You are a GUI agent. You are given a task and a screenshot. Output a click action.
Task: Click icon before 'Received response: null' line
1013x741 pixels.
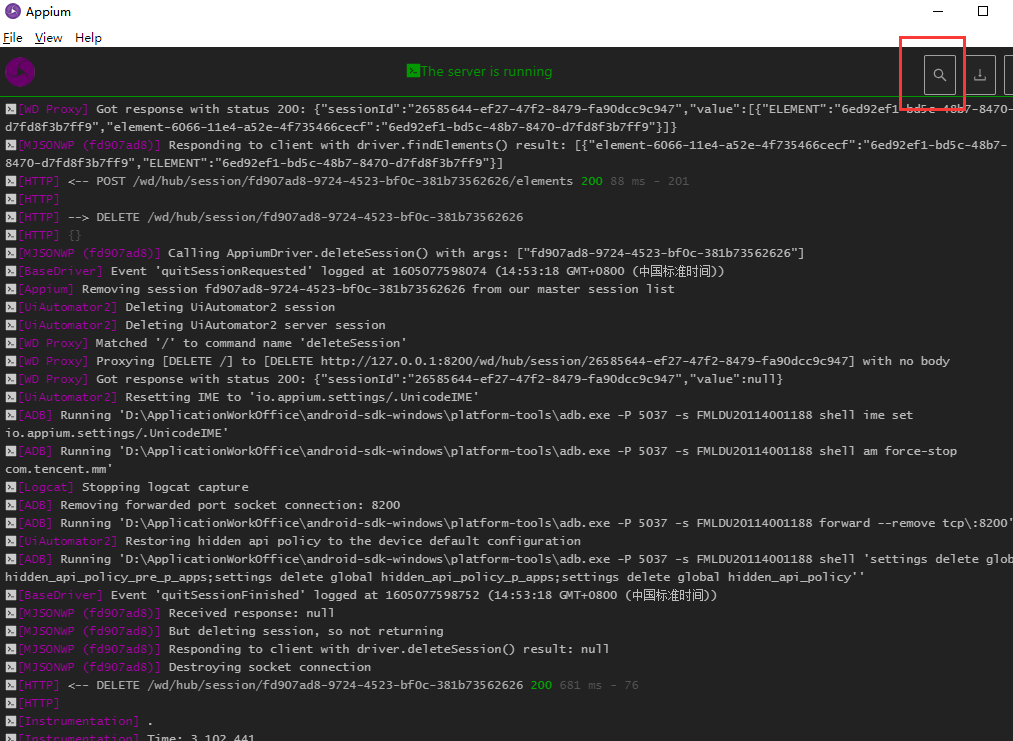[x=10, y=613]
